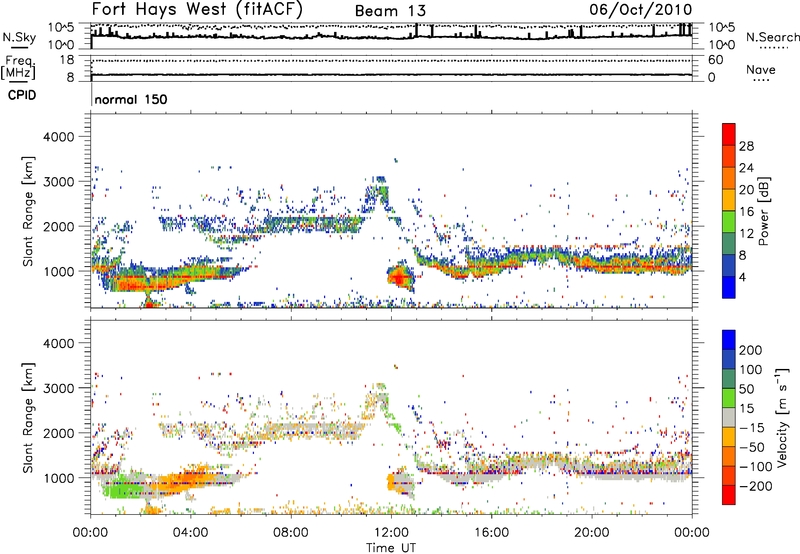Click the '3000' tick of velocity panel
The image size is (800, 554).
pos(59,388)
